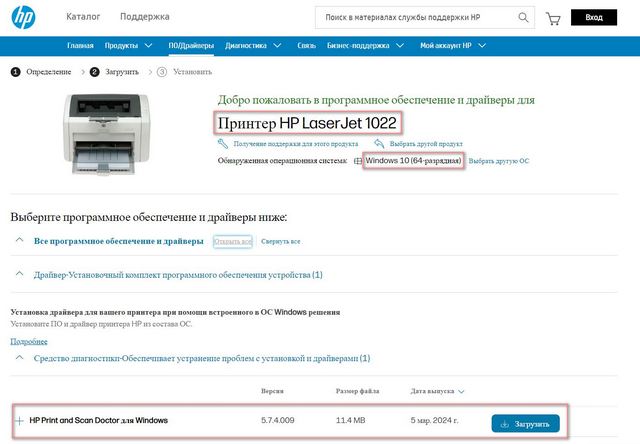The width and height of the screenshot is (640, 444).
Task: Click the Версия column header
Action: pos(272,391)
